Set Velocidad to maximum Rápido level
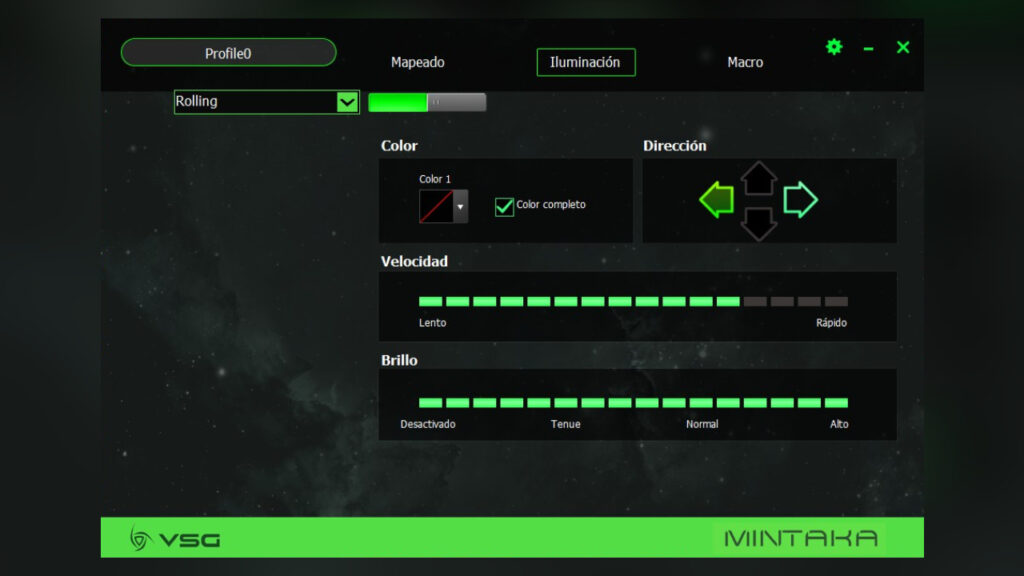This screenshot has width=1024, height=576. [x=840, y=300]
